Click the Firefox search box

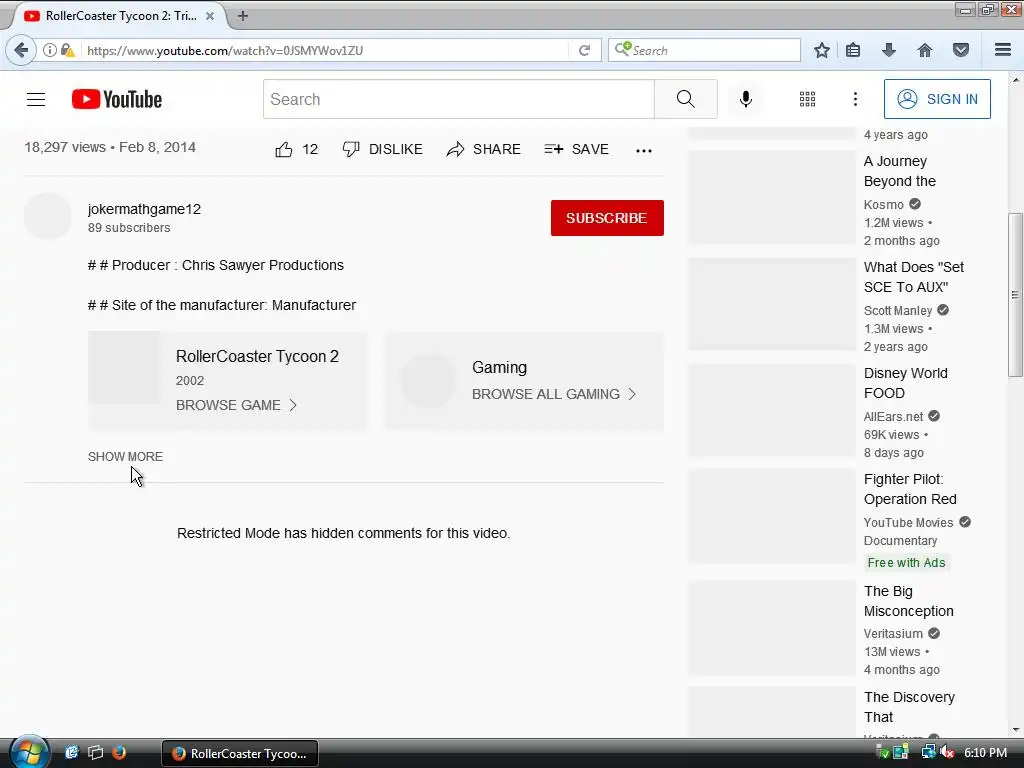click(704, 50)
